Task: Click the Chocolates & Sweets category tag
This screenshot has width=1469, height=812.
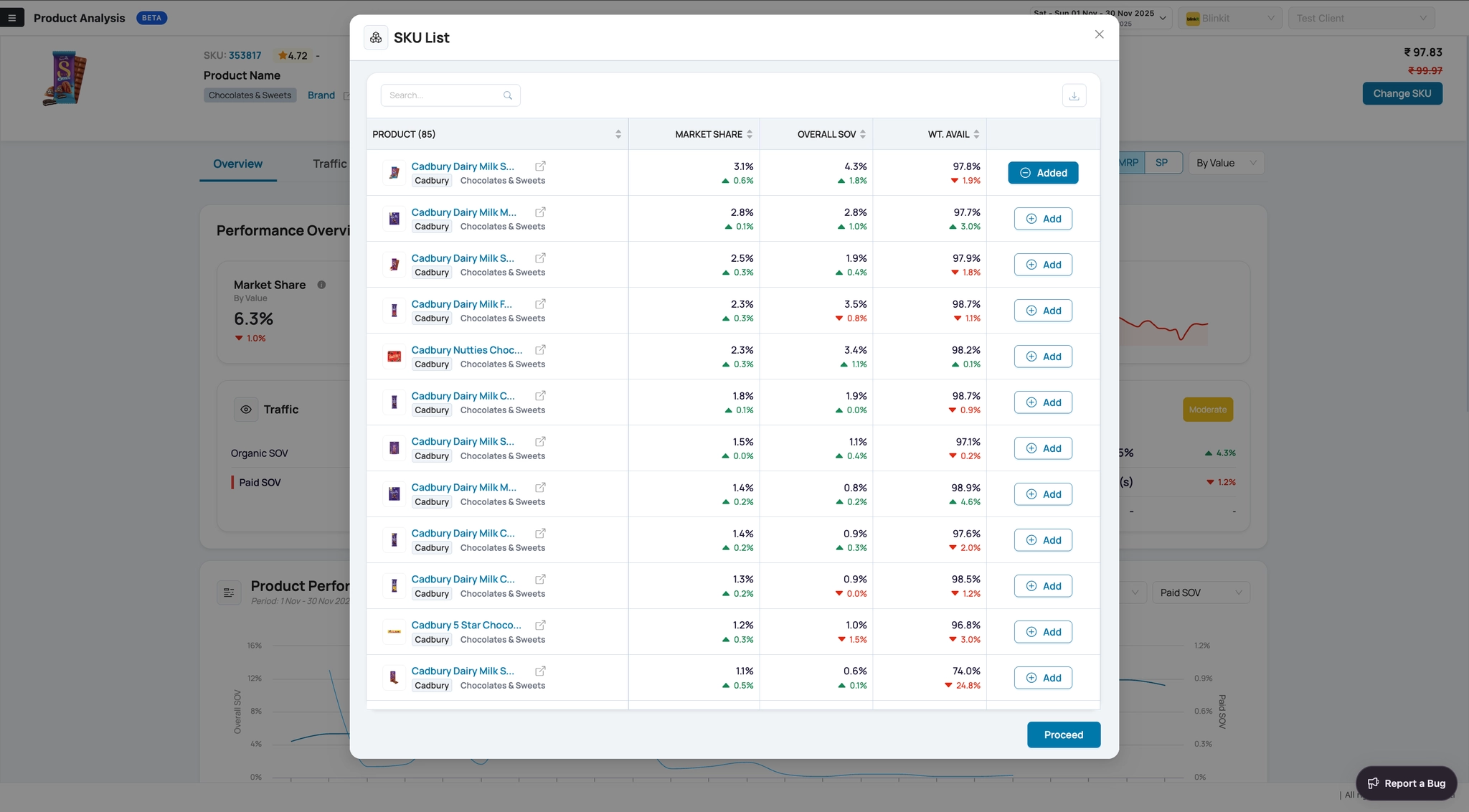Action: (x=250, y=95)
